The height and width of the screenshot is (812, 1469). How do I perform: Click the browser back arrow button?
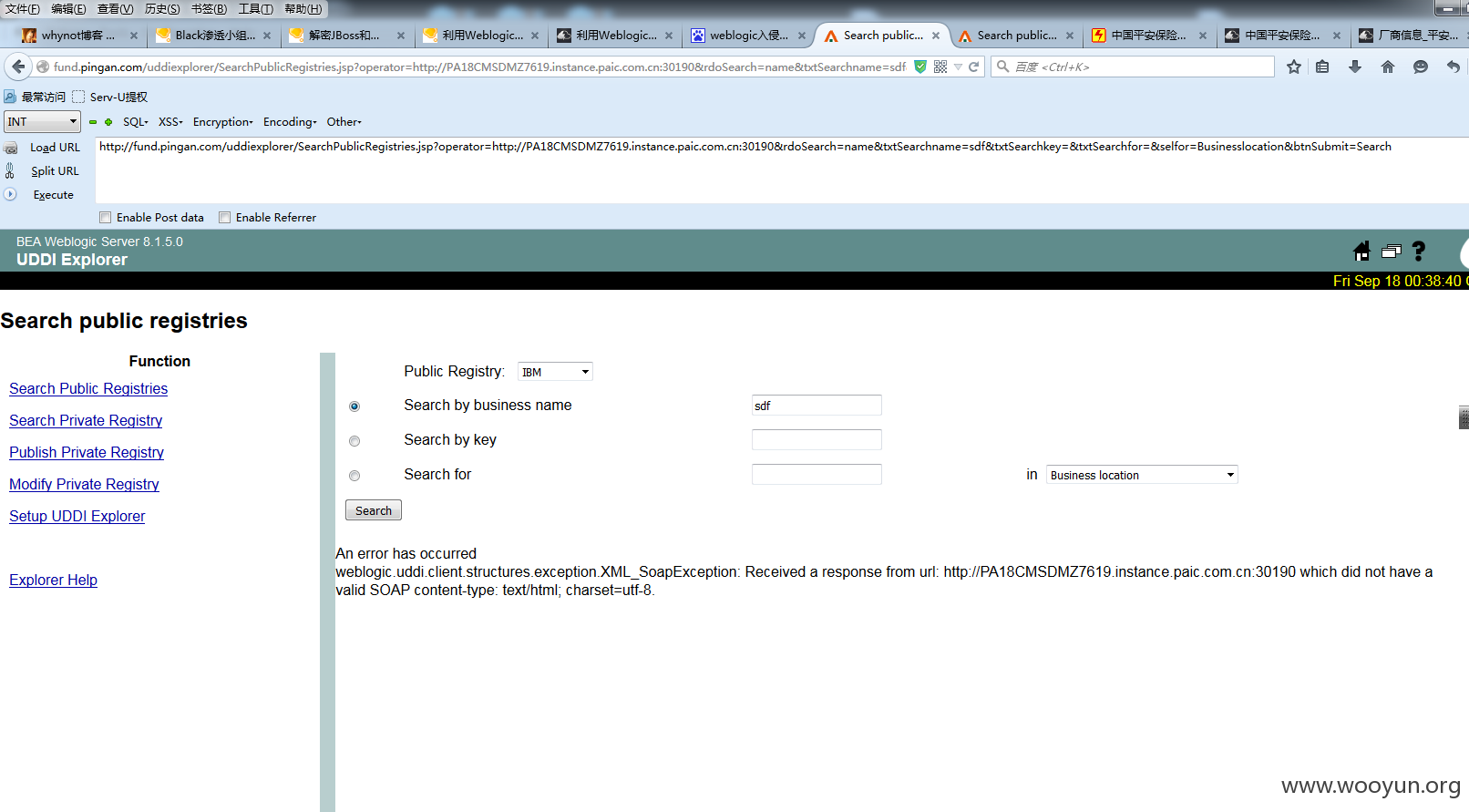(x=18, y=67)
